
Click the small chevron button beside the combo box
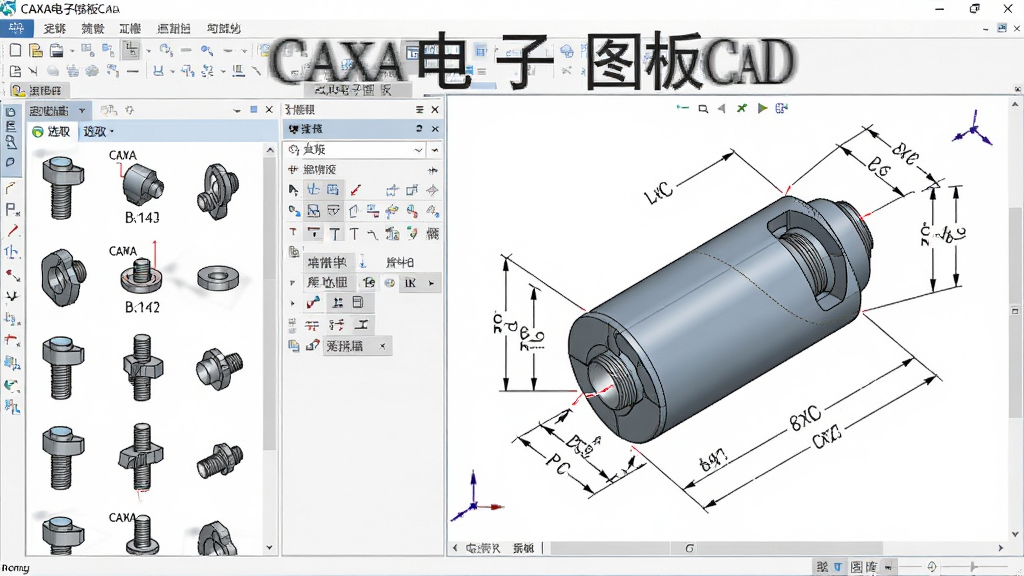[x=434, y=150]
